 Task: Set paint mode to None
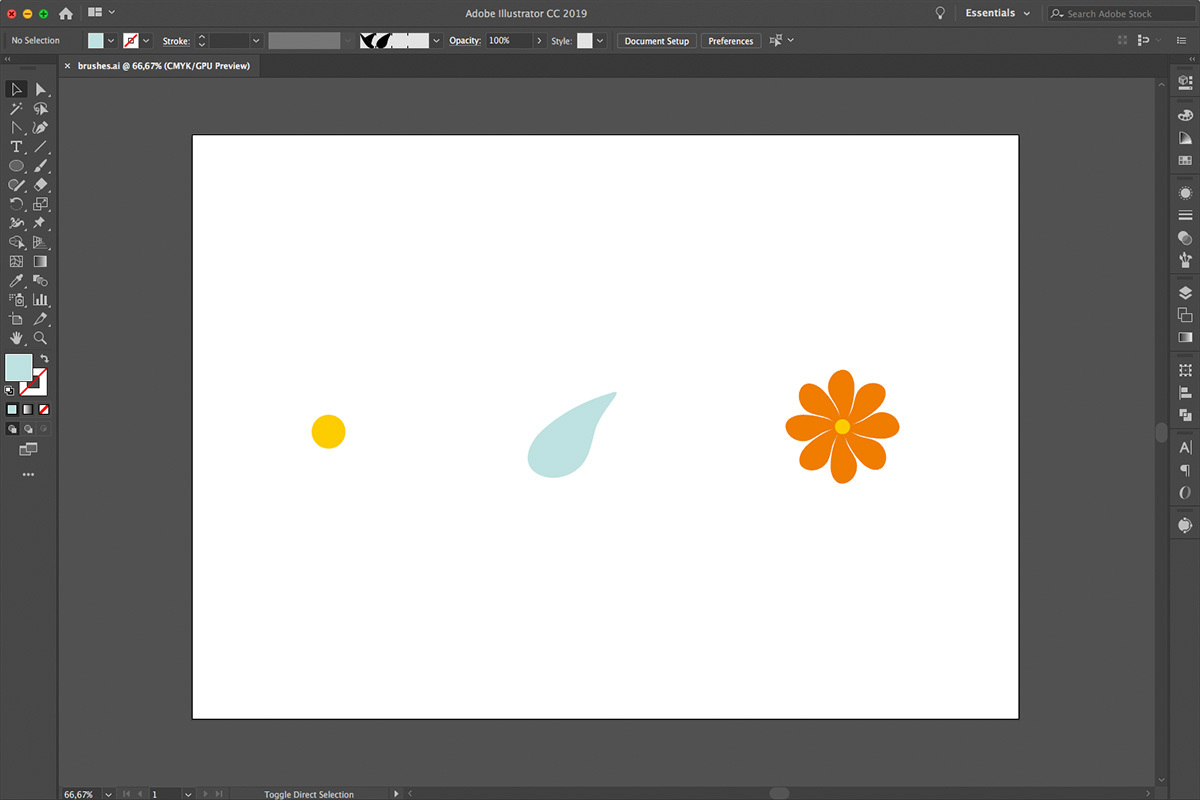click(x=44, y=409)
